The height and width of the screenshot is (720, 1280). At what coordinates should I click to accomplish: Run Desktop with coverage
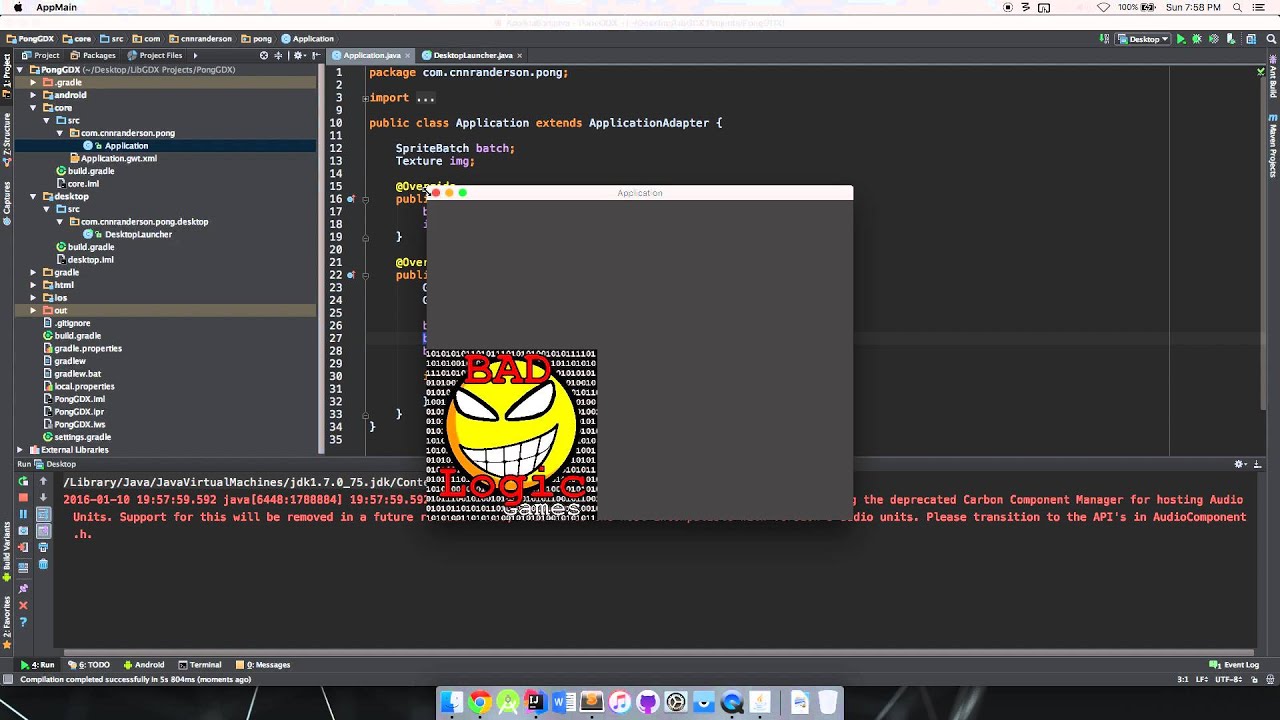(1213, 39)
